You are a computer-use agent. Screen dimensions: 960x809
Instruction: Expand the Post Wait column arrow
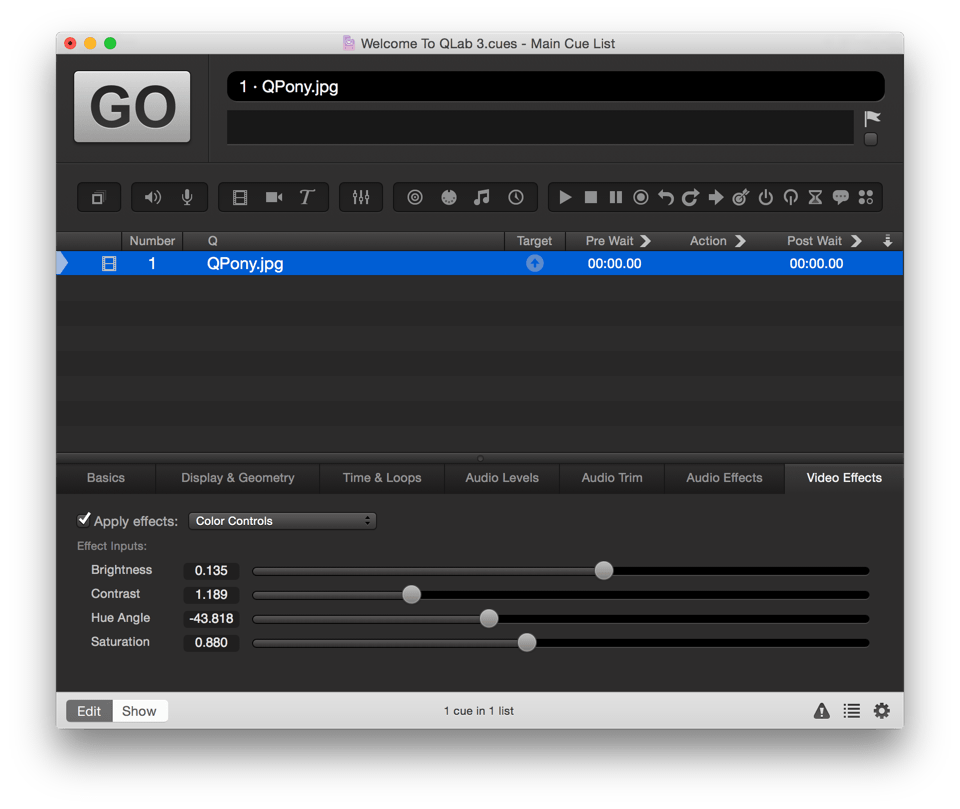pos(856,241)
